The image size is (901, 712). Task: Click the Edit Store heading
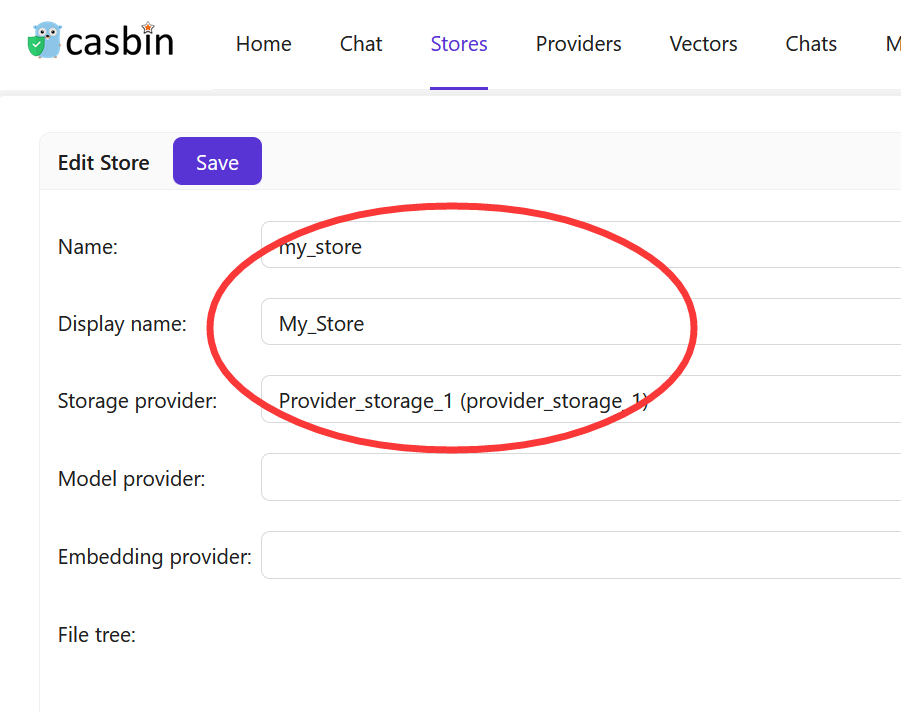(103, 161)
